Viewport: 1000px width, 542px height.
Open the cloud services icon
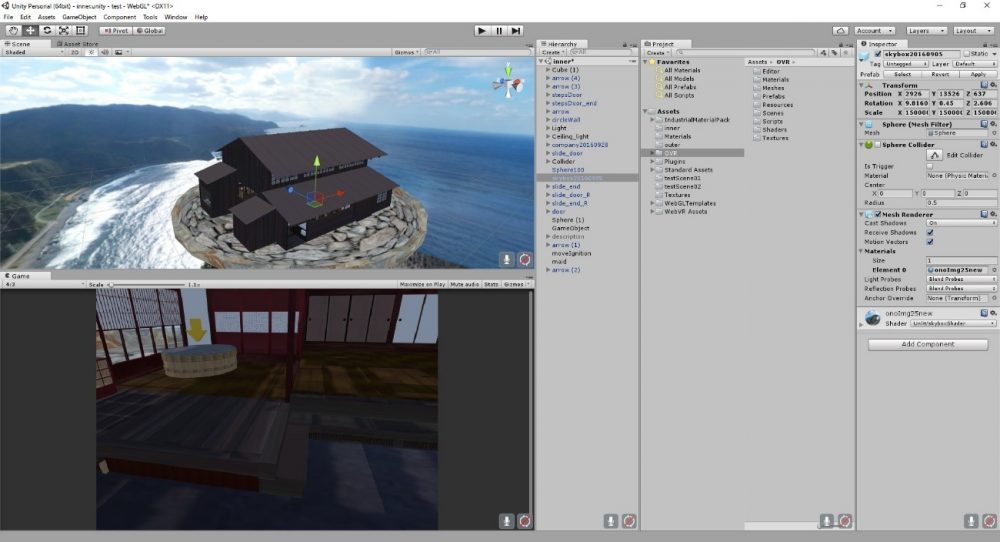840,31
